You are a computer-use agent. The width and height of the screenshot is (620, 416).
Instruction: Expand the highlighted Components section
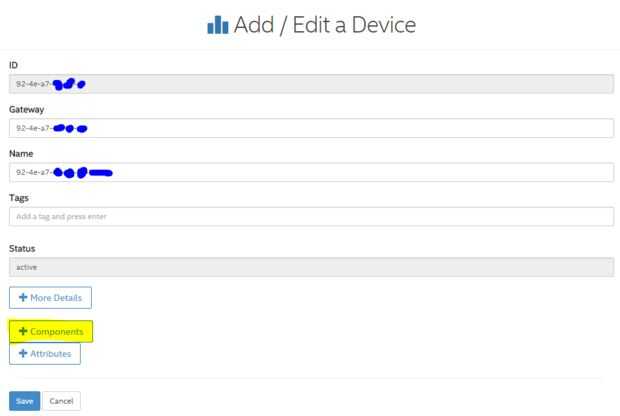coord(51,331)
